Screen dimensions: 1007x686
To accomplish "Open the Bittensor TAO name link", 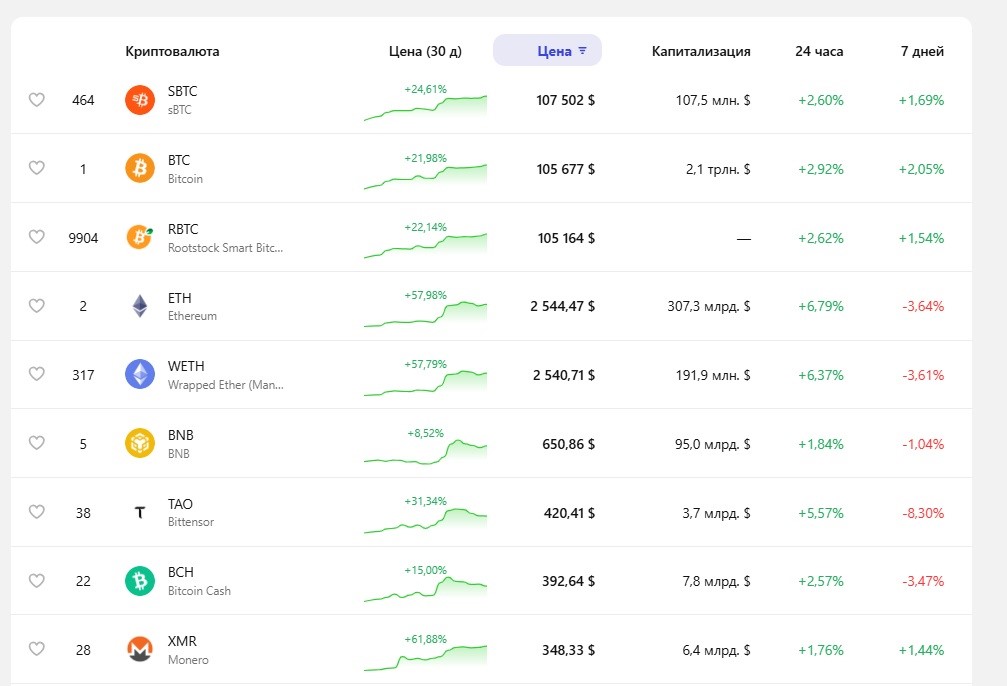I will click(190, 512).
